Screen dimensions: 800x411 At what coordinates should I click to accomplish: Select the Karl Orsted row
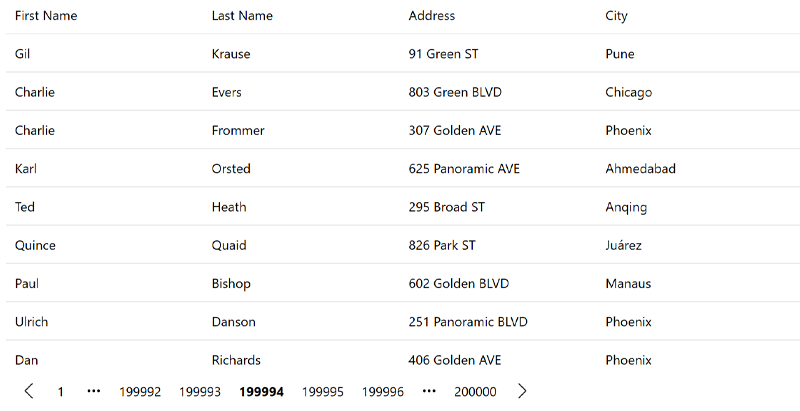[x=400, y=169]
